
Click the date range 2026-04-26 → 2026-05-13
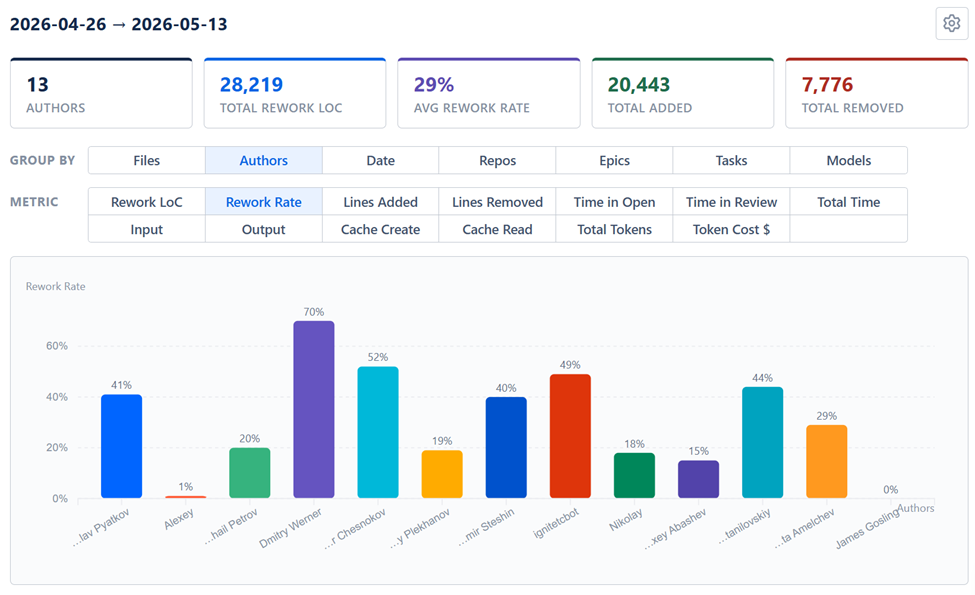[119, 24]
